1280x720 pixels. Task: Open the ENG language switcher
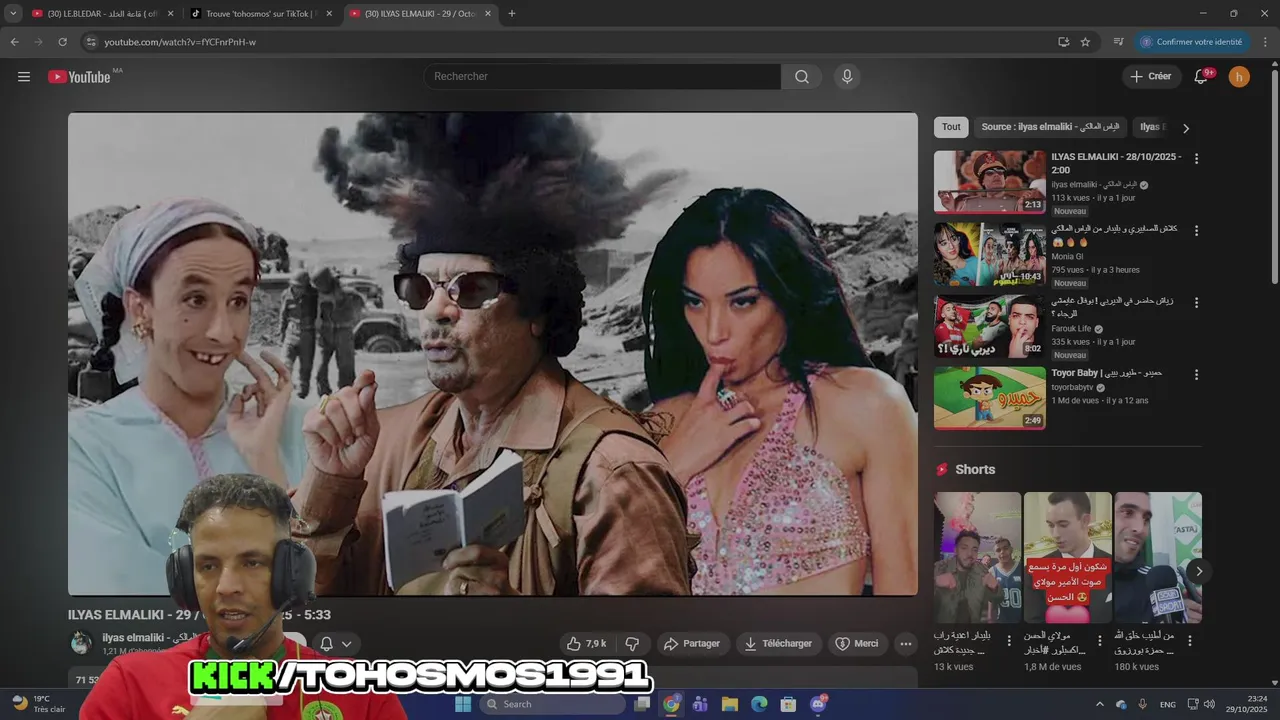coord(1168,704)
